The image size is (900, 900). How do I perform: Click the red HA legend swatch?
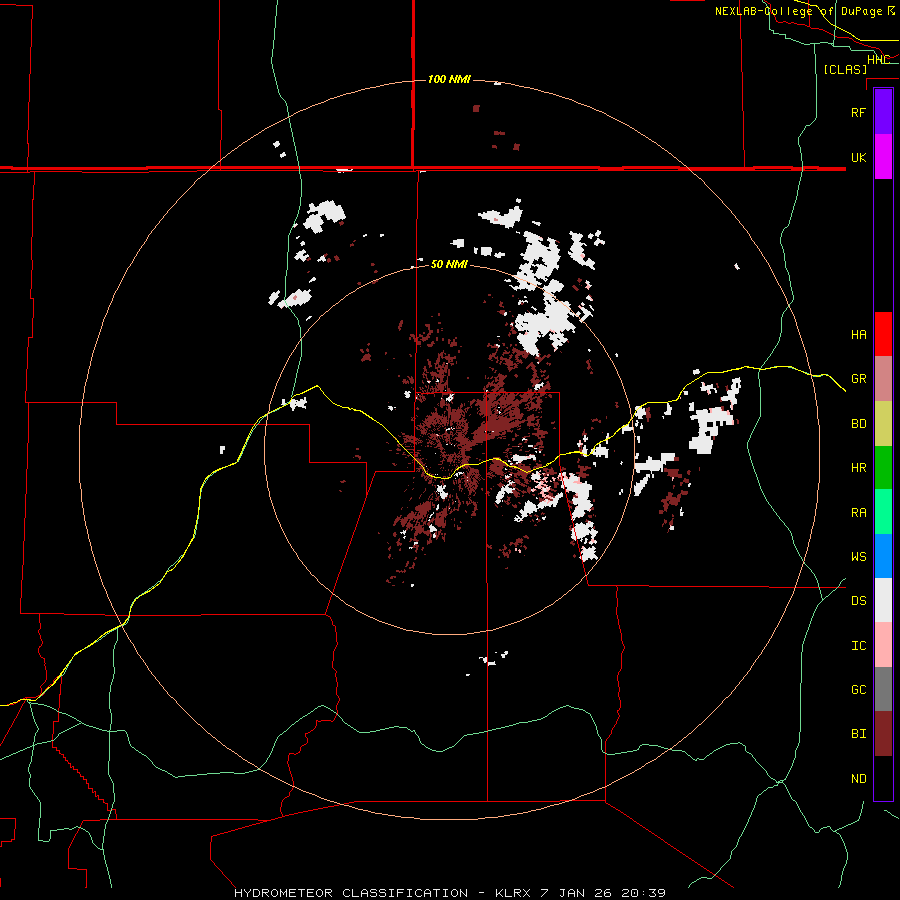[x=883, y=334]
